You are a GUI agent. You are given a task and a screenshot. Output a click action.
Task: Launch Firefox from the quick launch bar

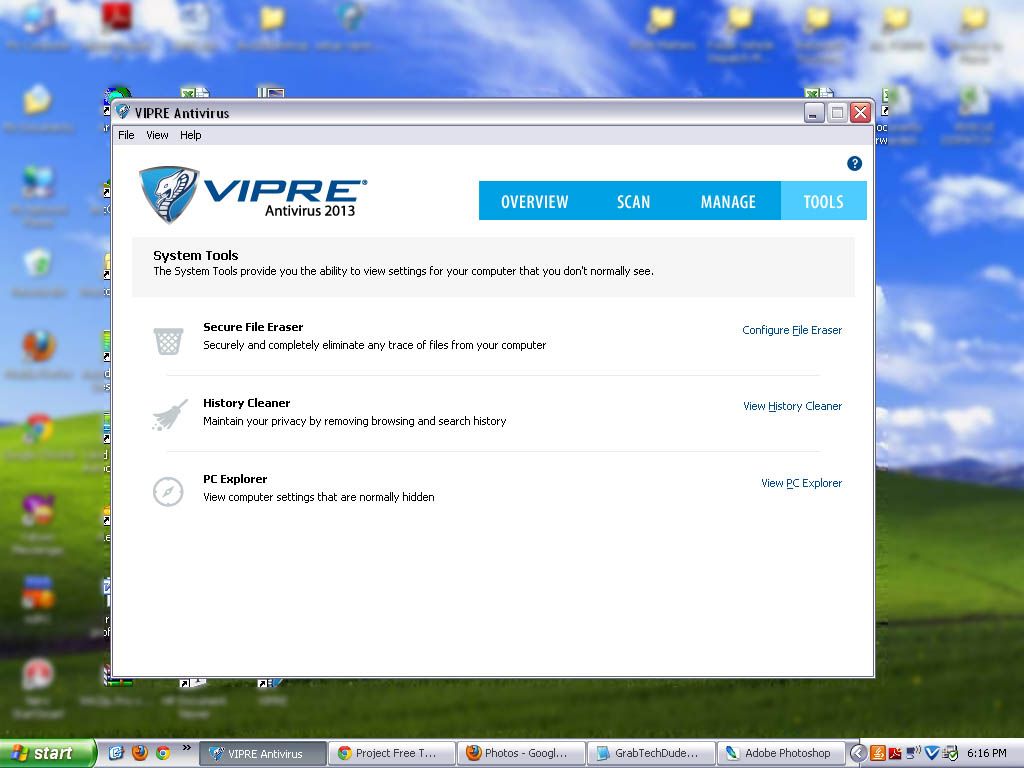(140, 753)
